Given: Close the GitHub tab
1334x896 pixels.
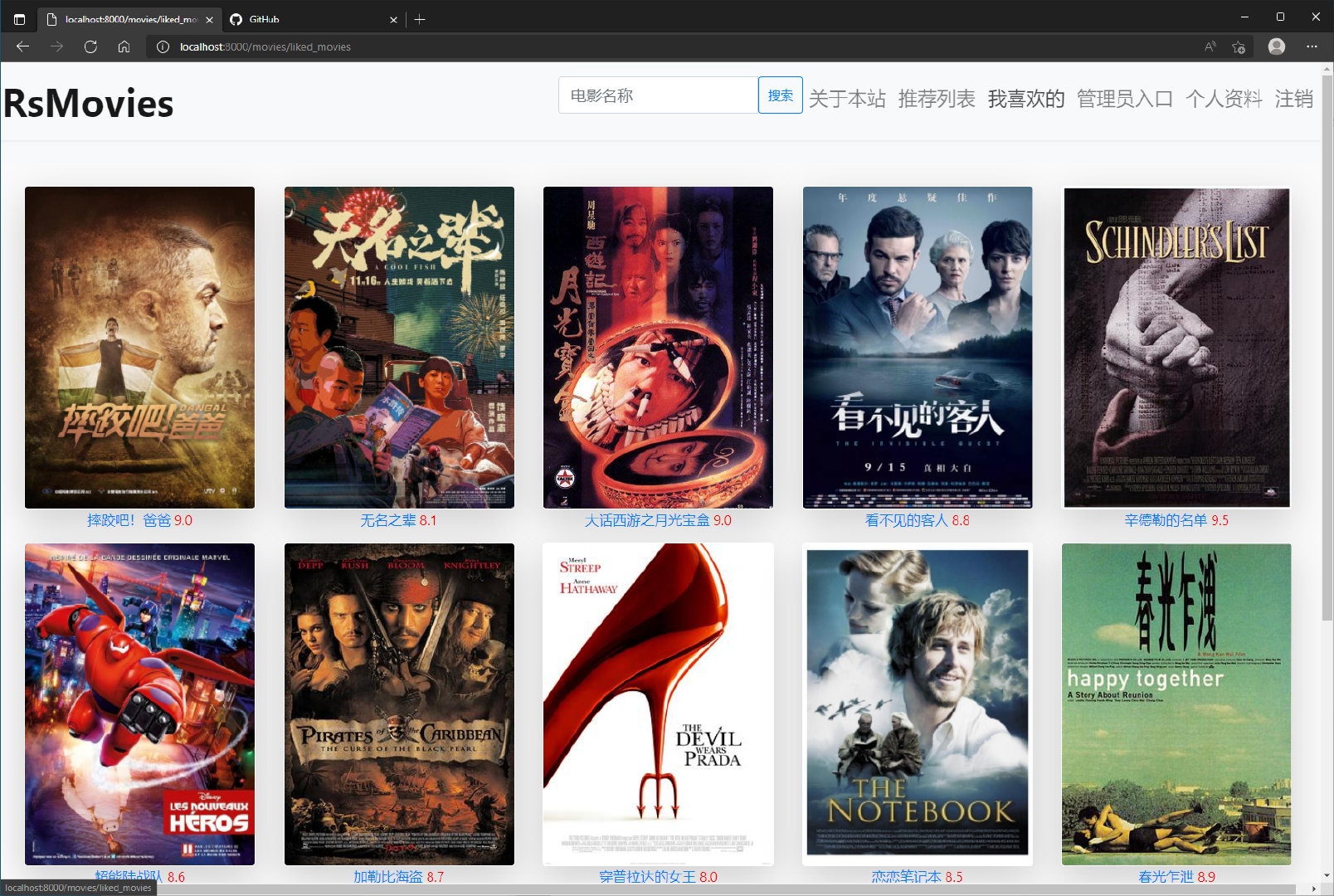Looking at the screenshot, I should [x=393, y=19].
